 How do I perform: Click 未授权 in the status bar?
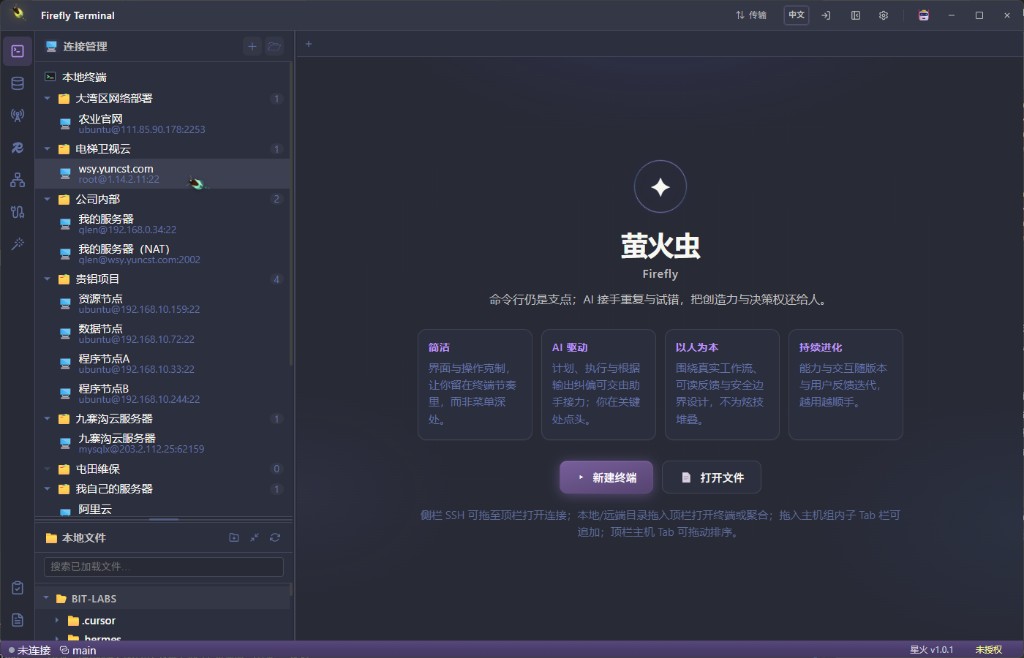coord(989,650)
